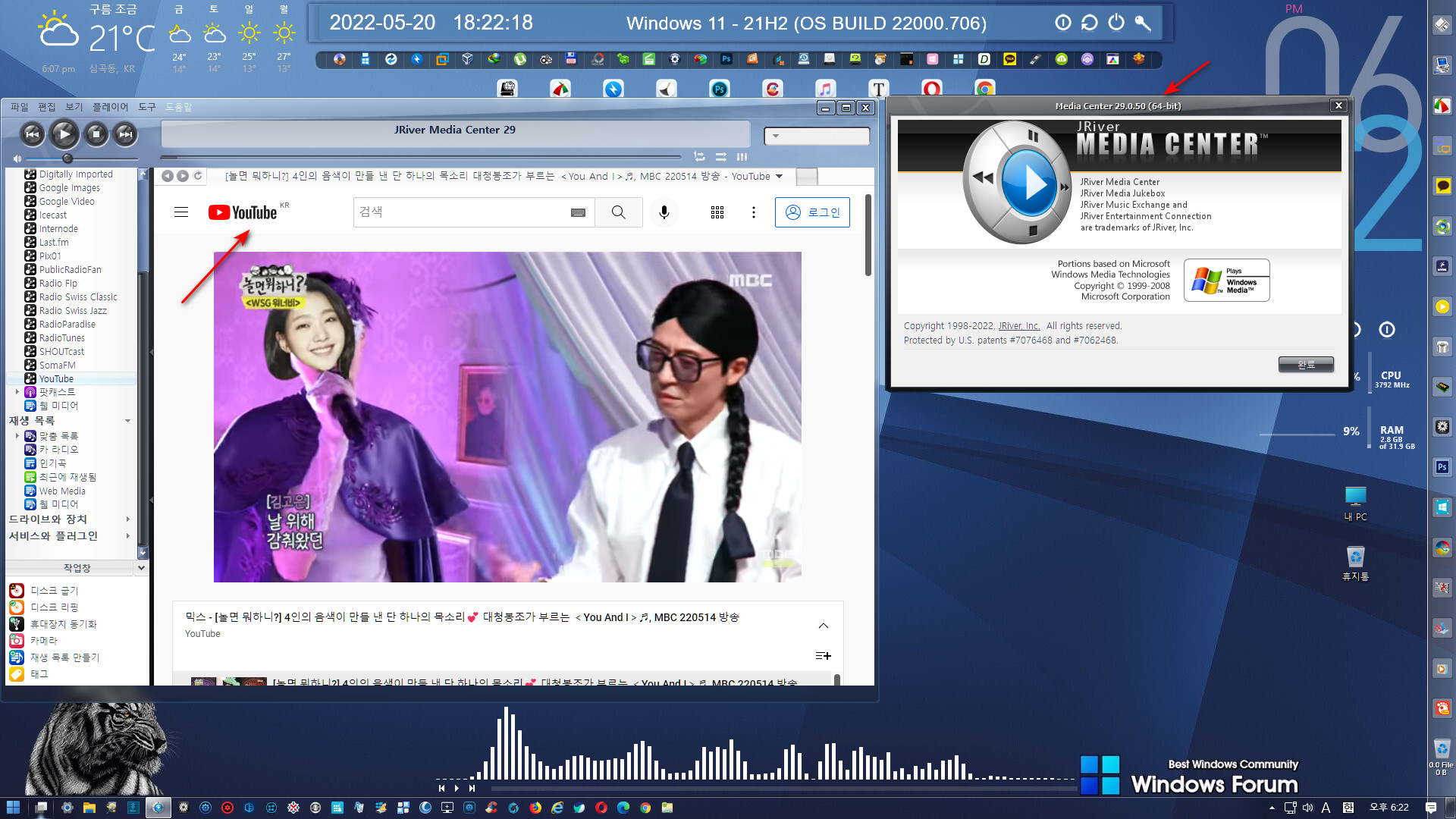Expand the 팟캐스트 tree node
1456x819 pixels.
click(17, 392)
